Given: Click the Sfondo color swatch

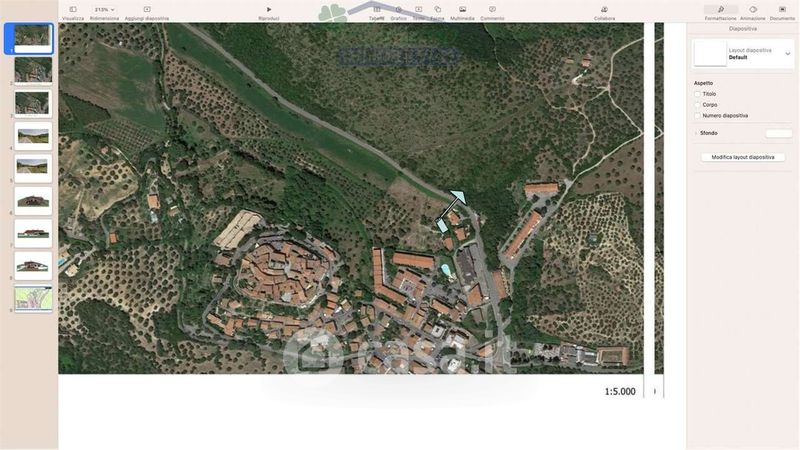Looking at the screenshot, I should pyautogui.click(x=778, y=133).
